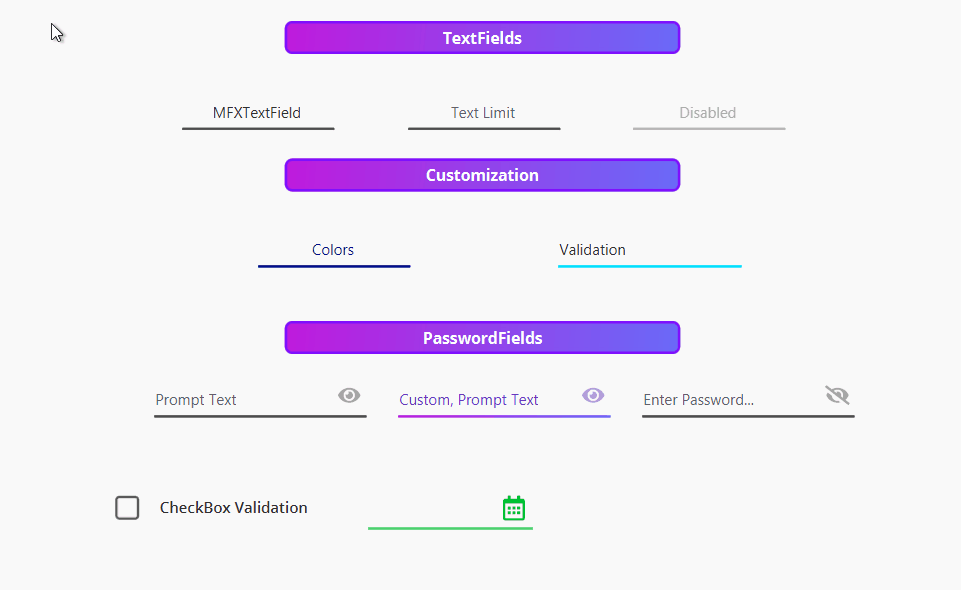Tick the CheckBox Validation checkbox
The image size is (961, 590).
tap(127, 508)
